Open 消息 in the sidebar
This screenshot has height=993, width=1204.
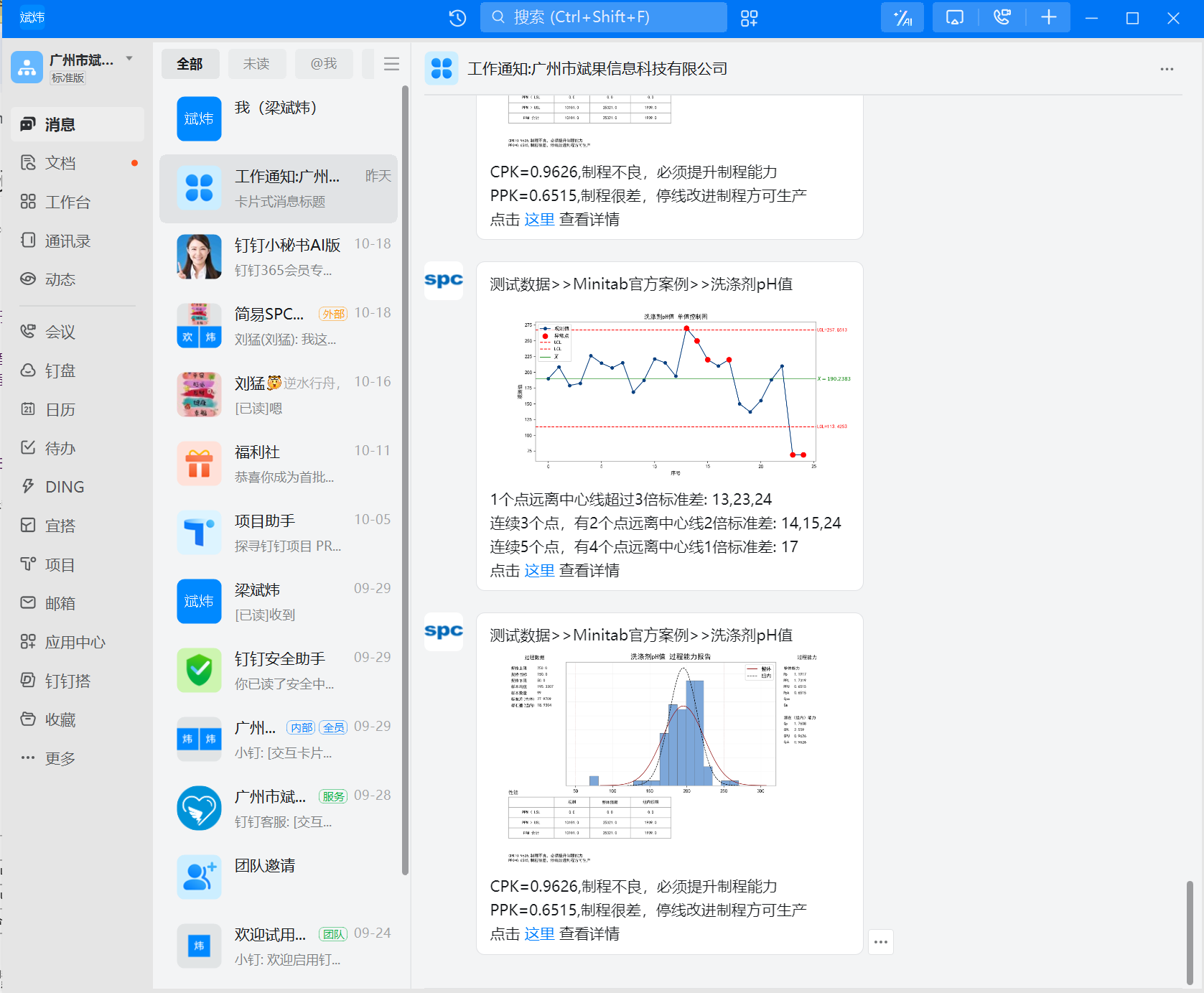point(78,124)
